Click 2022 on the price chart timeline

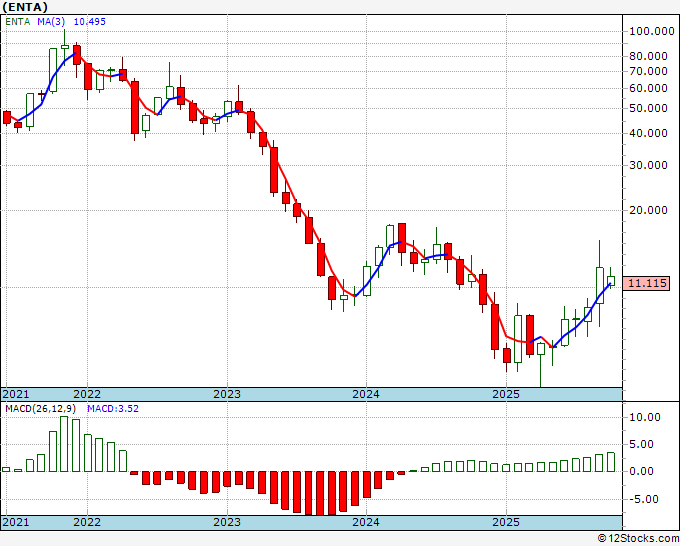87,394
